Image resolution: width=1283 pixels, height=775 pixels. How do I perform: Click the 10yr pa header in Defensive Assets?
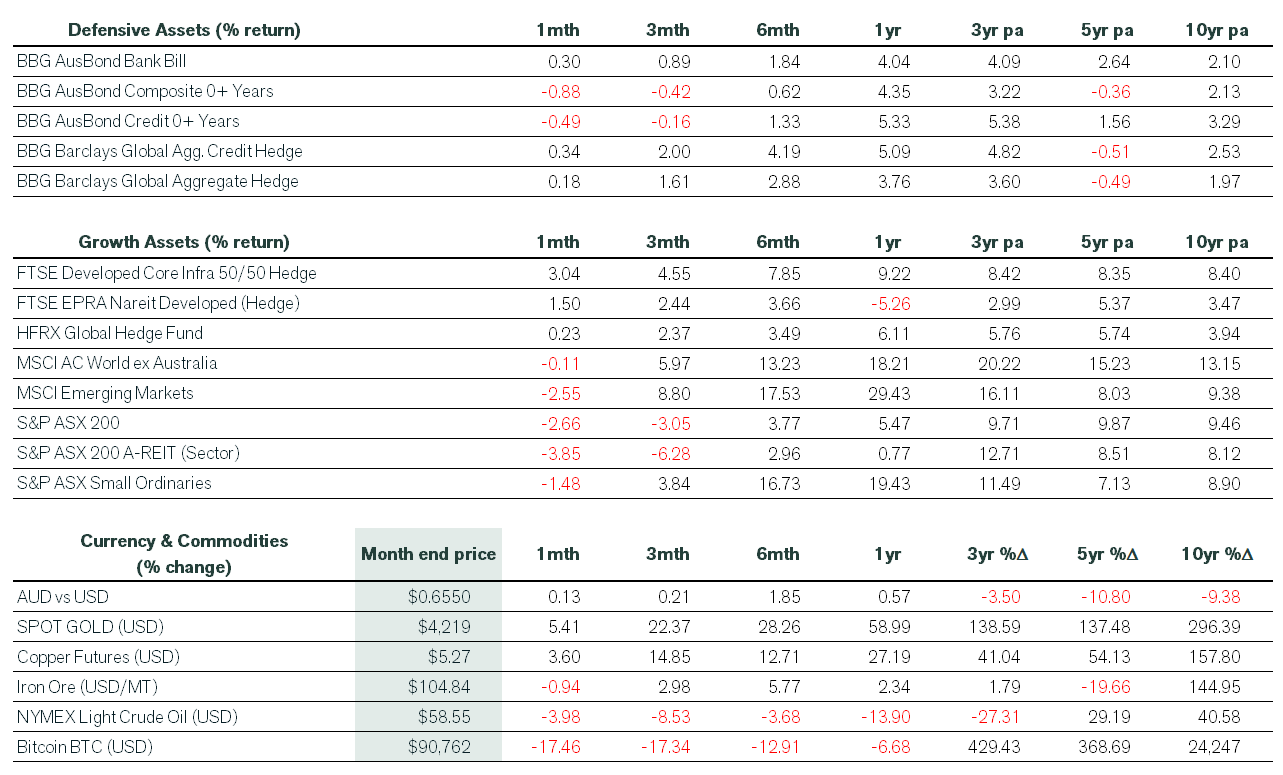click(1216, 30)
